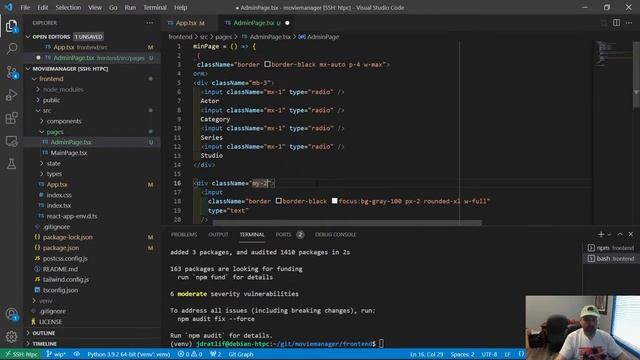Viewport: 640px width, 360px height.
Task: Open the Testing flask view
Action: point(11,164)
